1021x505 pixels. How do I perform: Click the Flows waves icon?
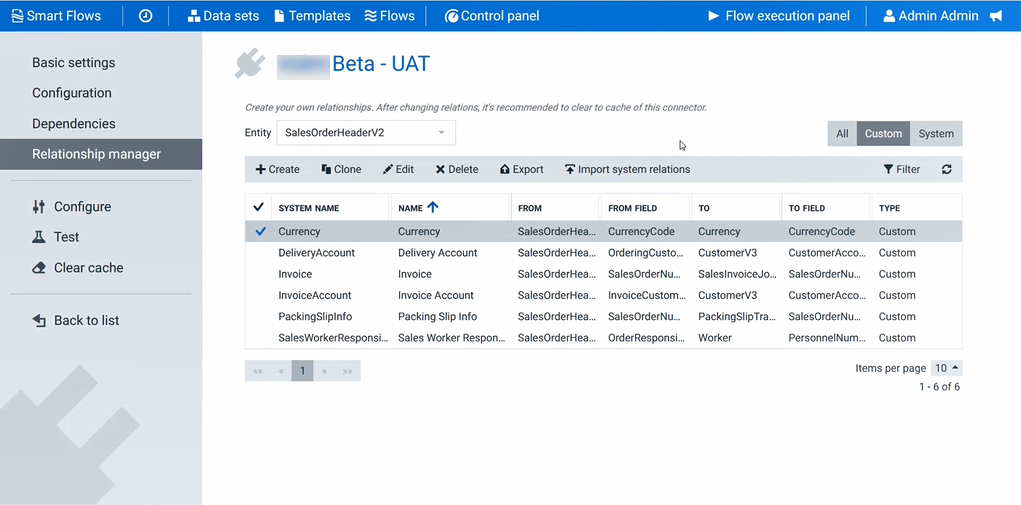[x=371, y=16]
